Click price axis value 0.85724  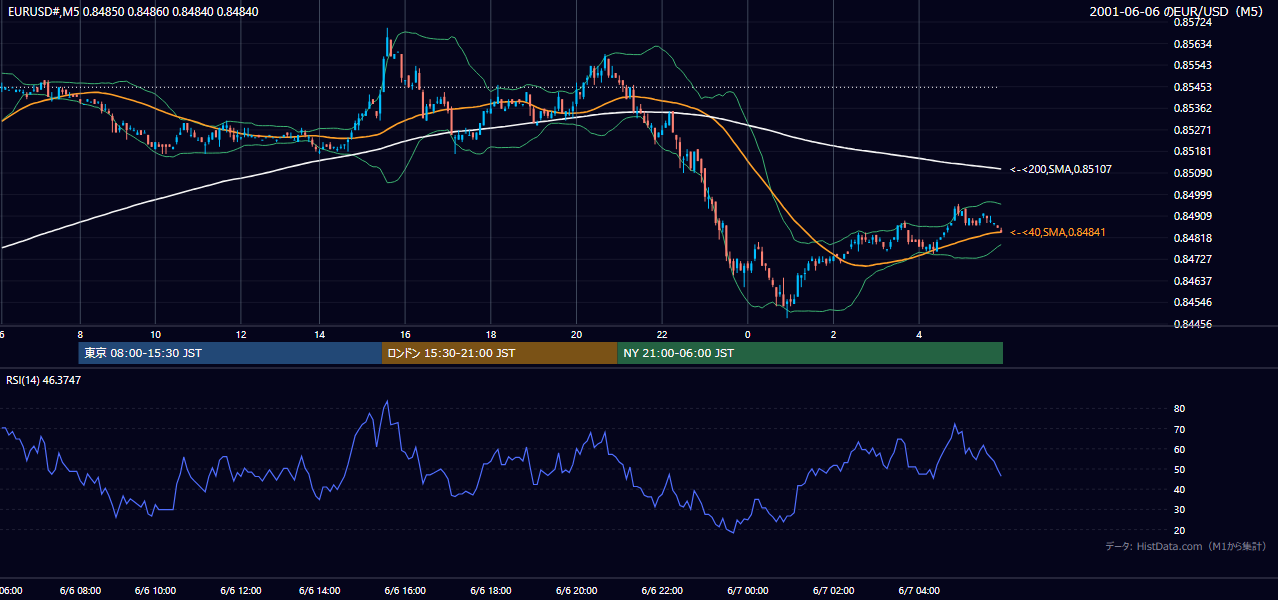pyautogui.click(x=1192, y=22)
